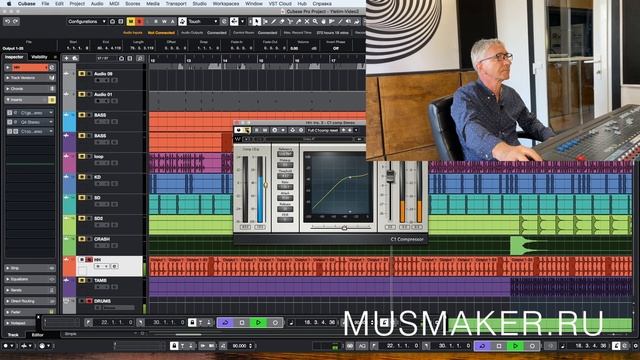This screenshot has width=640, height=360.
Task: Select the Glue tool
Action: (x=298, y=22)
